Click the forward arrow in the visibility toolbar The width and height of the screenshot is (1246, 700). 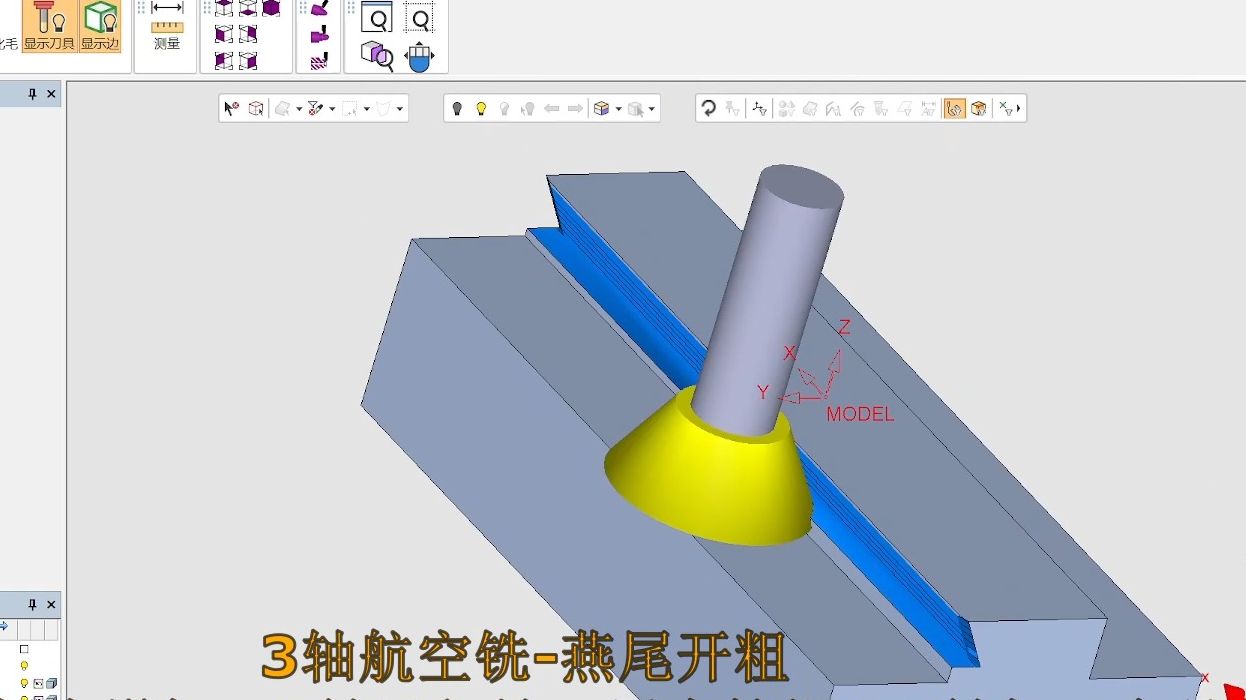575,106
